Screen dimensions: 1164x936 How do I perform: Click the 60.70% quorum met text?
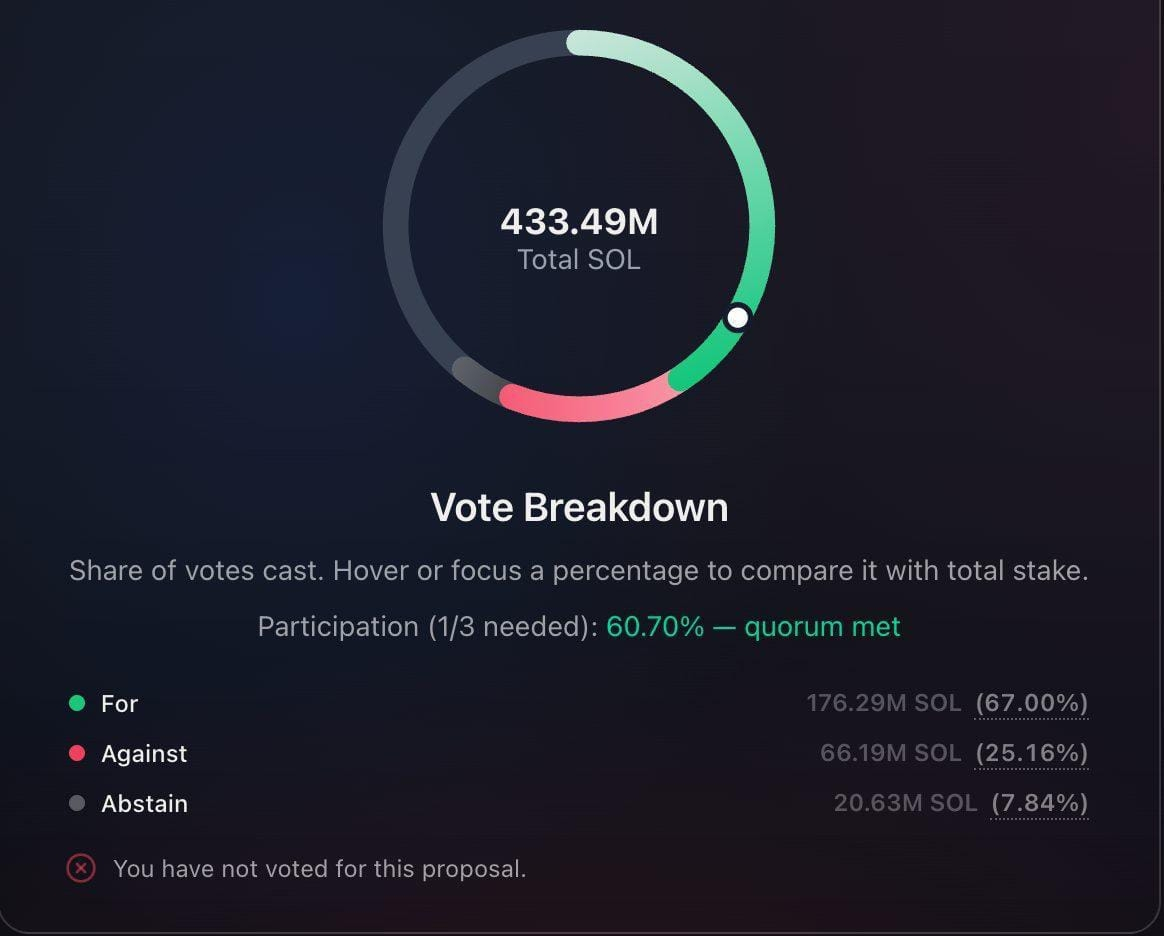click(753, 627)
